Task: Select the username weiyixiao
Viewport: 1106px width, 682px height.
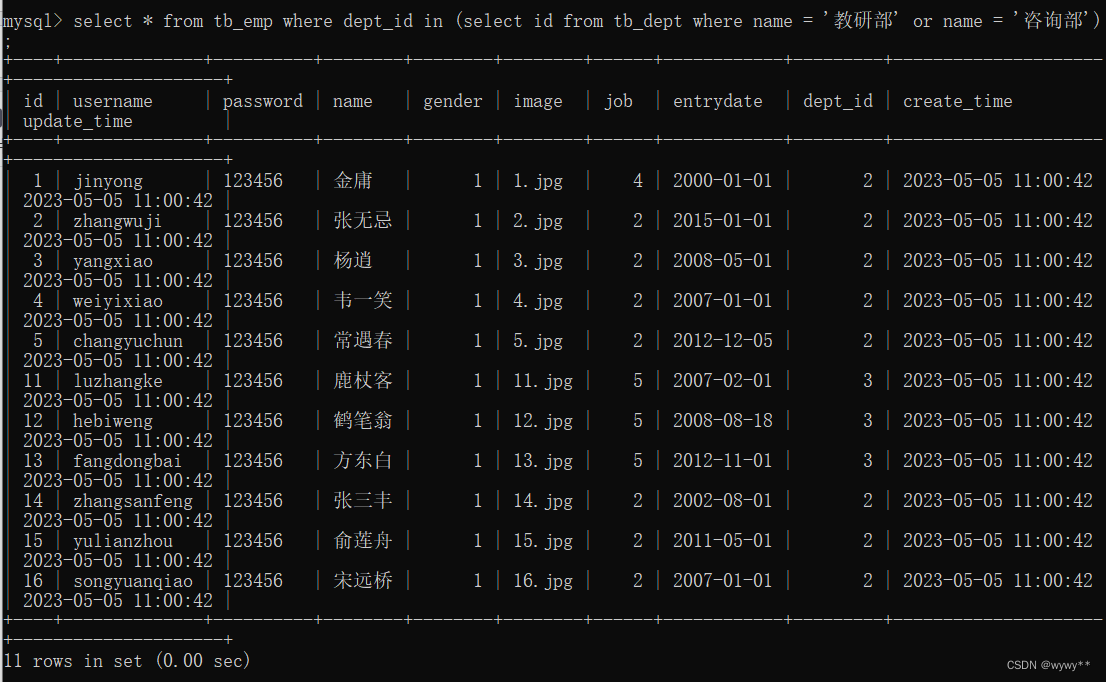Action: coord(118,301)
